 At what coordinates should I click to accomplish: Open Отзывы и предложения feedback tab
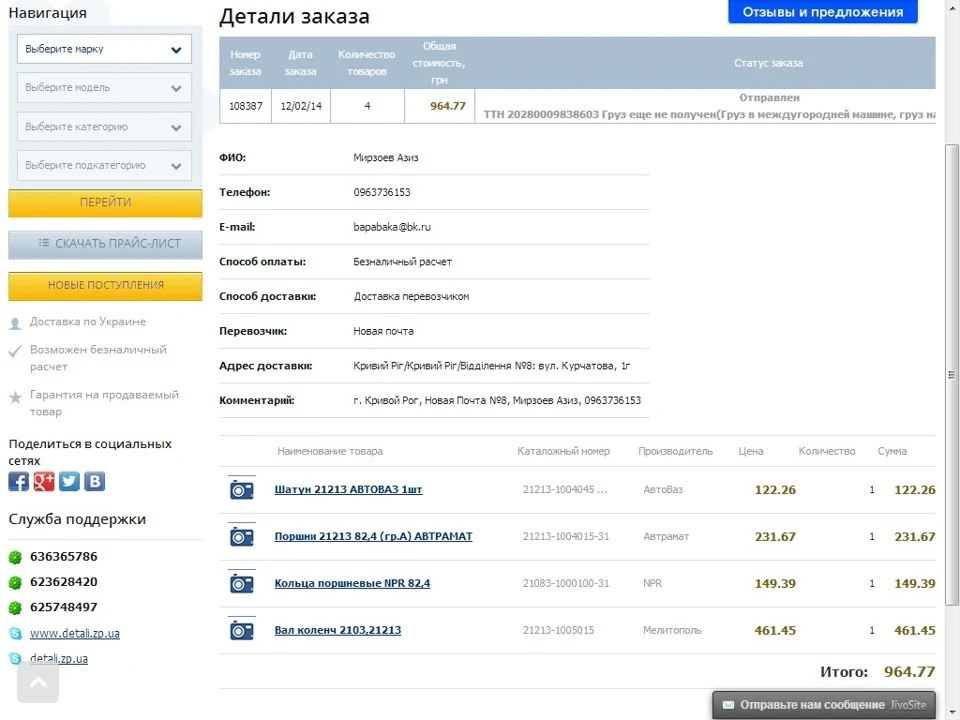(823, 12)
